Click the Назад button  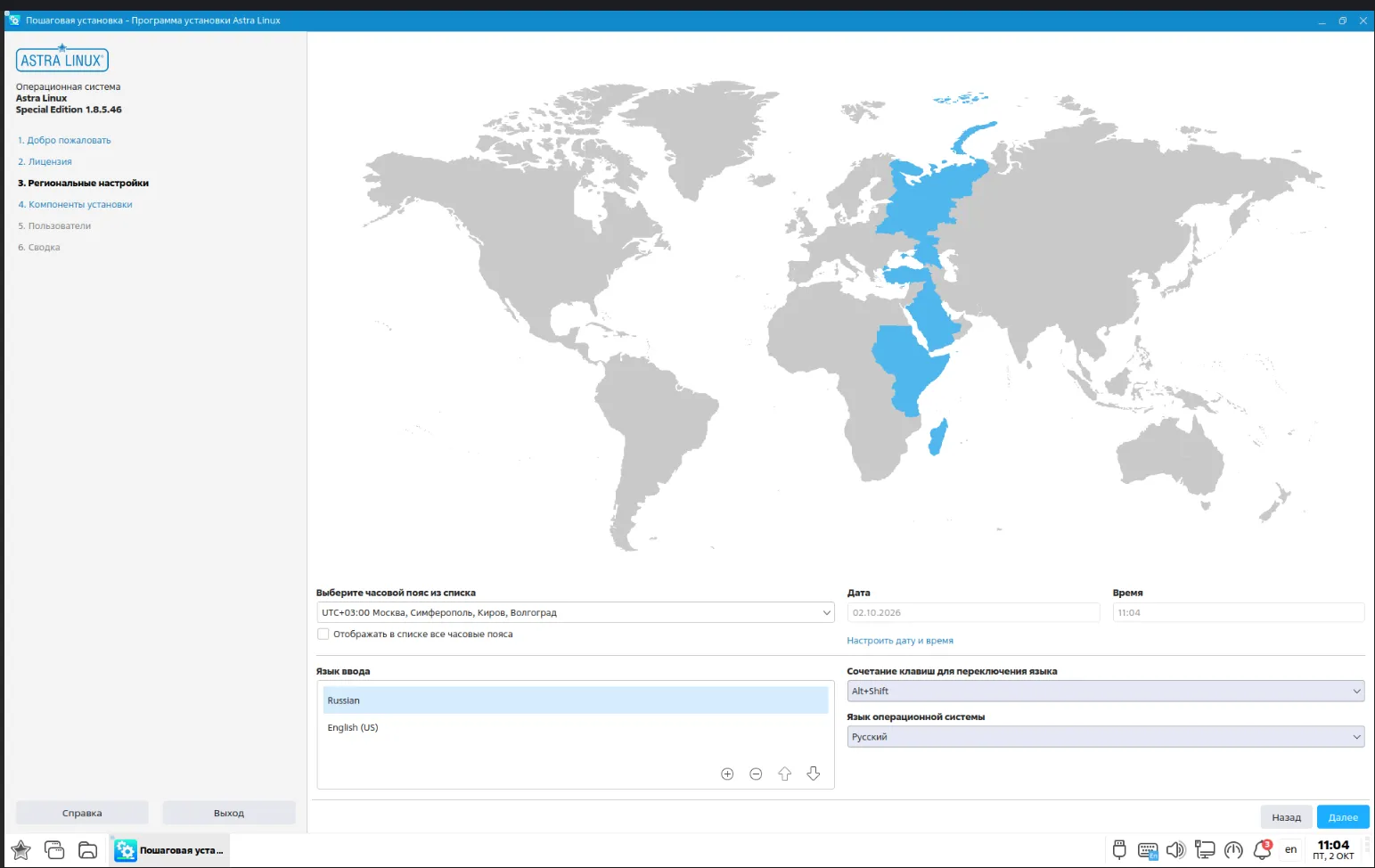[x=1286, y=816]
